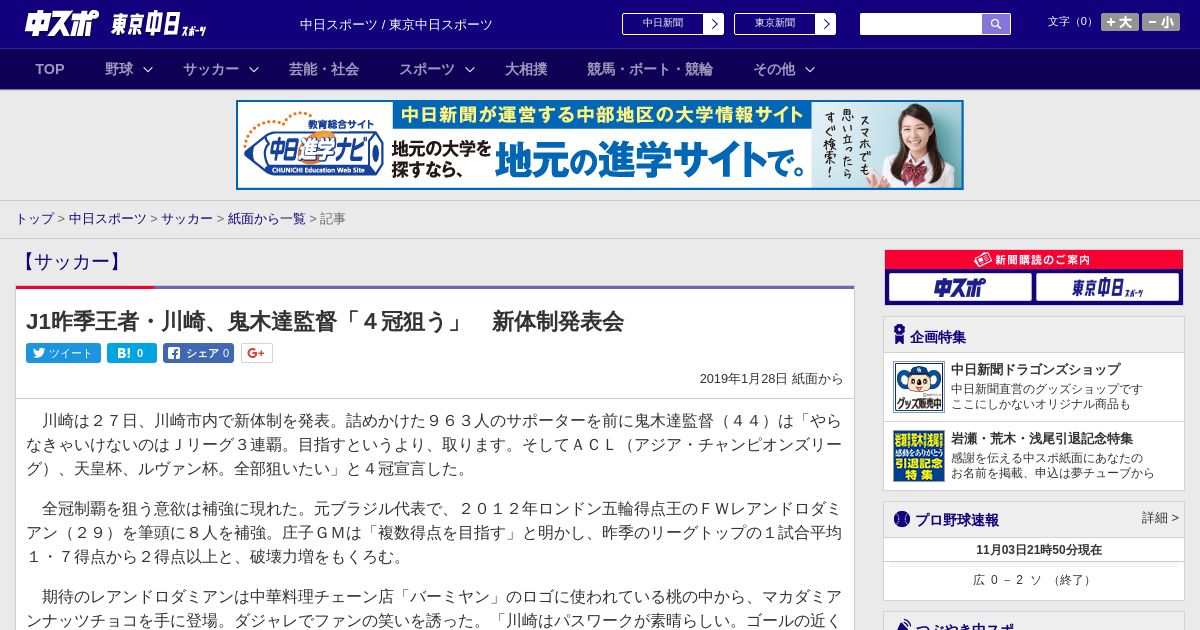Click 東京中日スポーツ subscription banner button
Image resolution: width=1200 pixels, height=630 pixels.
click(x=1108, y=288)
